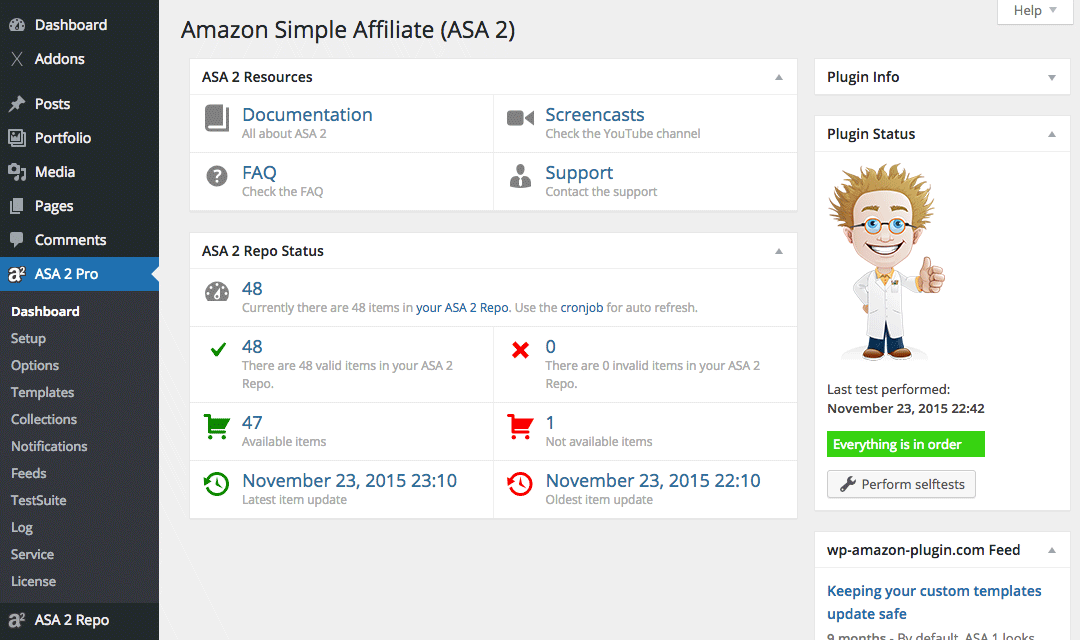Open TestSuite in sidebar
The image size is (1080, 640).
39,500
